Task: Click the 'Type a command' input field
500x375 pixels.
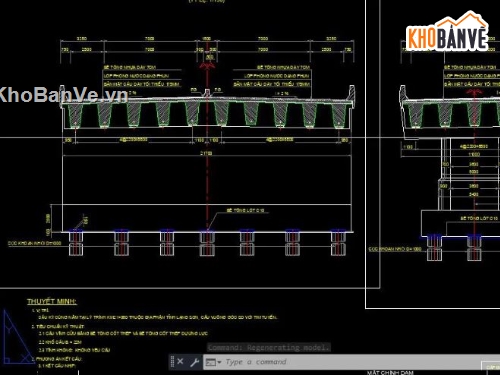Action: 350,362
